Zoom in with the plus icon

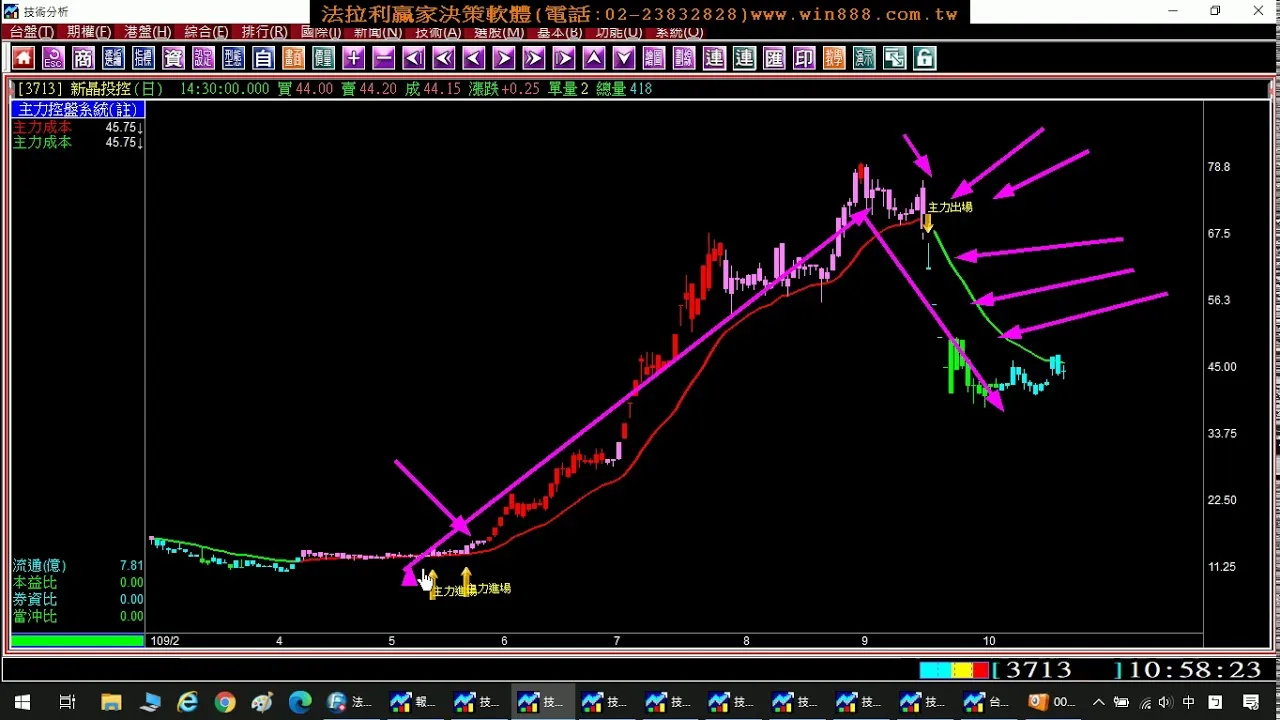tap(353, 58)
